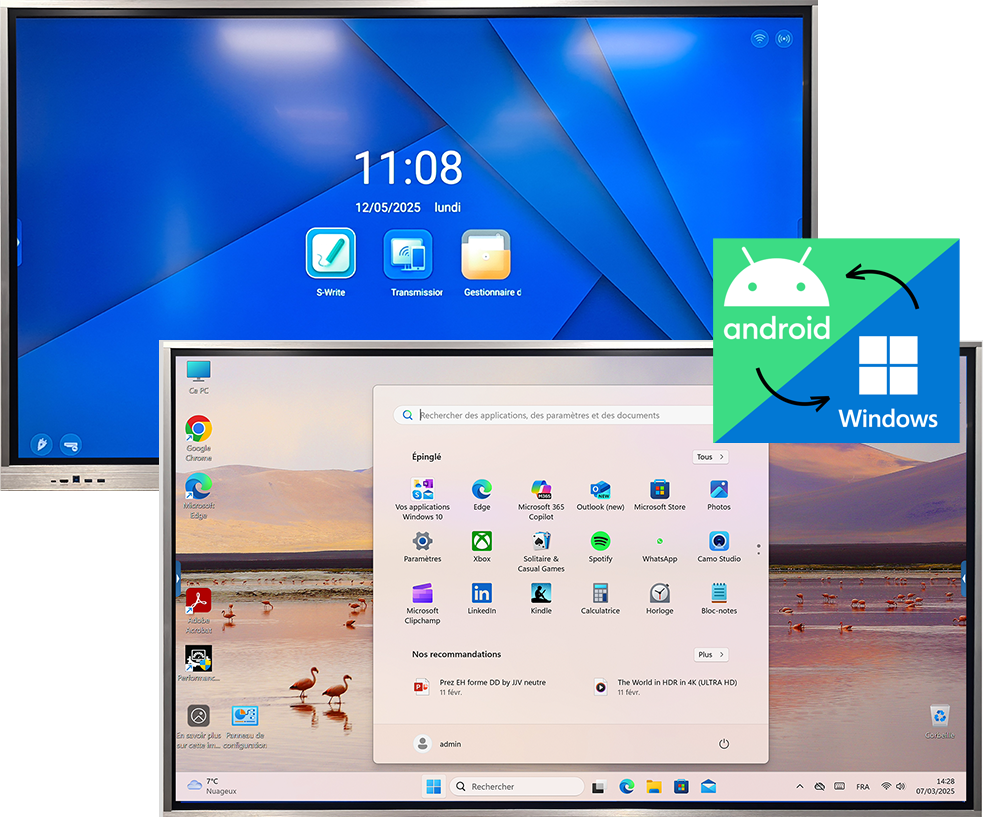Screen dimensions: 983x817
Task: Open Microsoft Store pinned app
Action: pyautogui.click(x=660, y=495)
